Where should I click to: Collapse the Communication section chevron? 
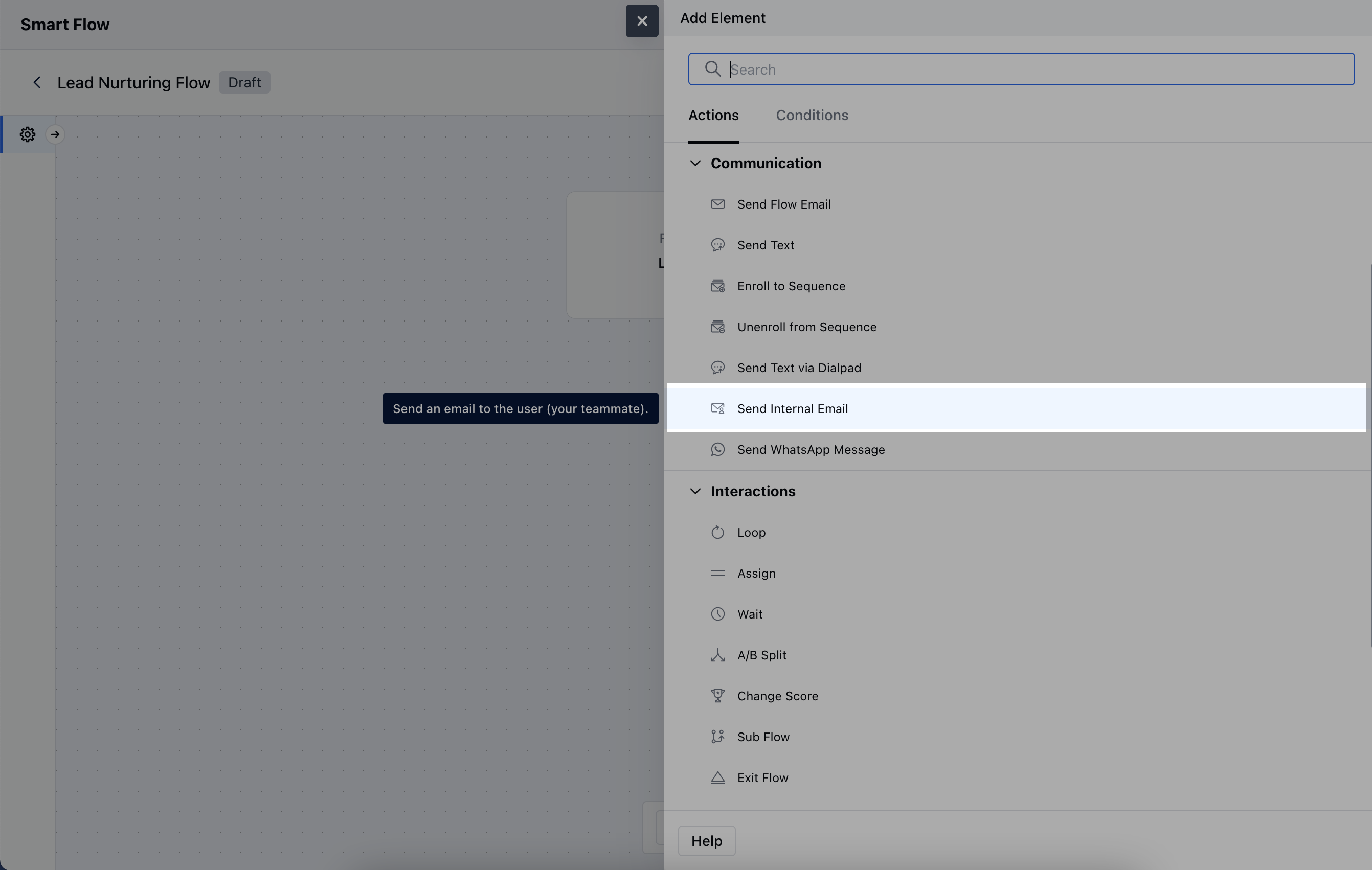click(x=695, y=163)
